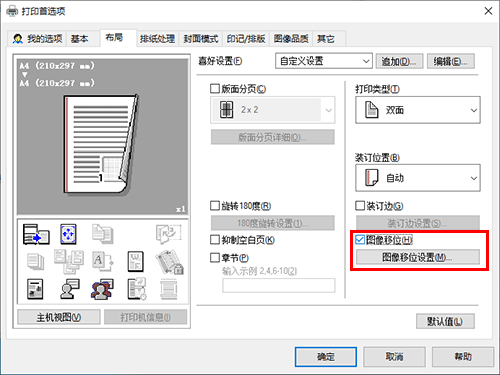Open the 喜好设置 dropdown showing 自定义设置
The image size is (500, 375).
click(x=324, y=61)
